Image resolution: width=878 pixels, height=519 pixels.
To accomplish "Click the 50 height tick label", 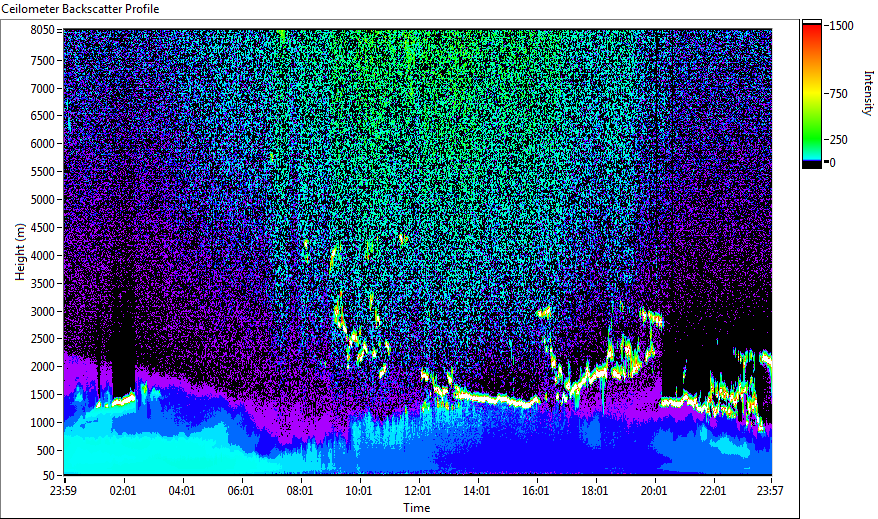I will click(49, 475).
